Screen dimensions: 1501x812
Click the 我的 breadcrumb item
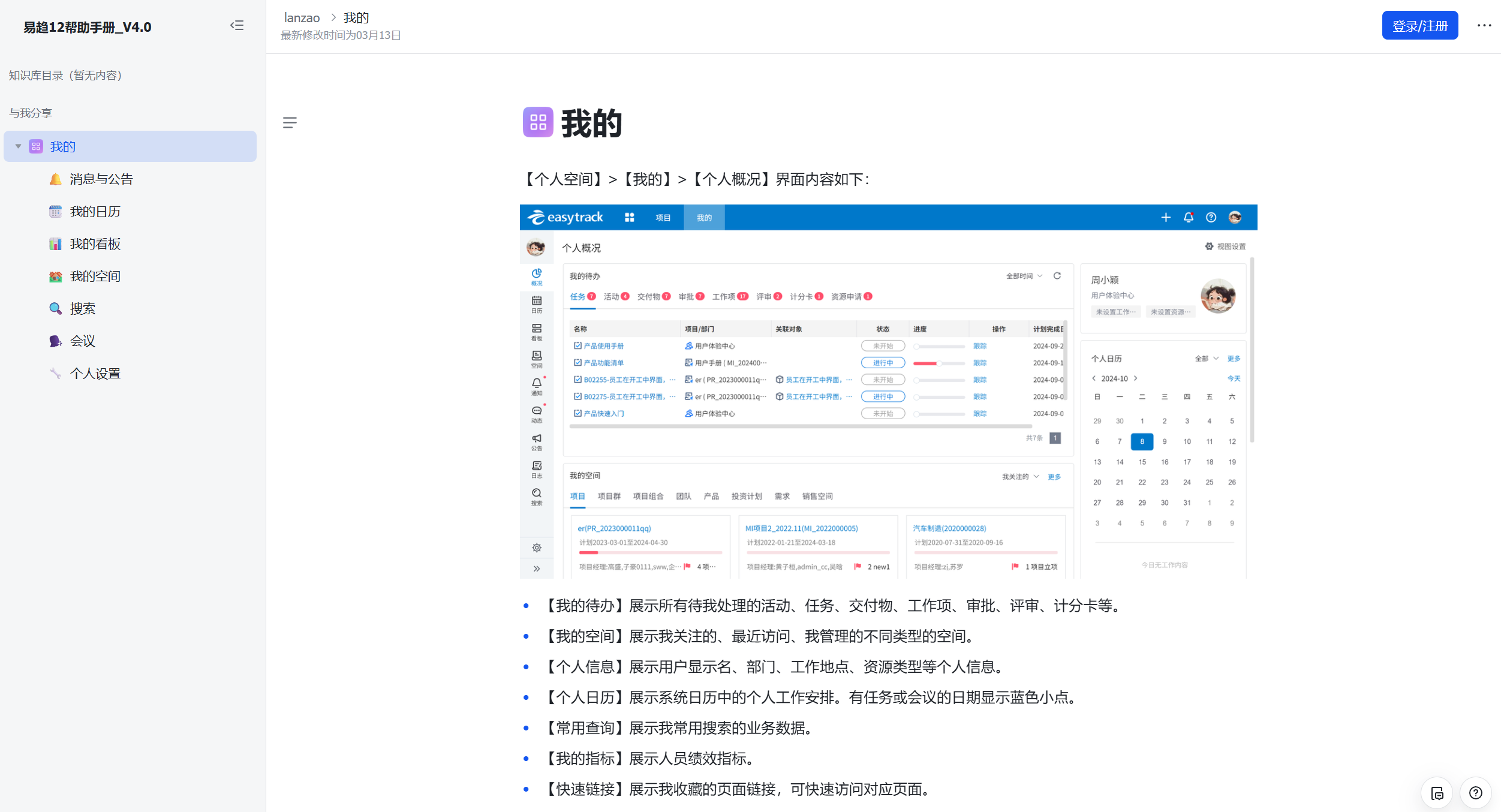point(356,18)
